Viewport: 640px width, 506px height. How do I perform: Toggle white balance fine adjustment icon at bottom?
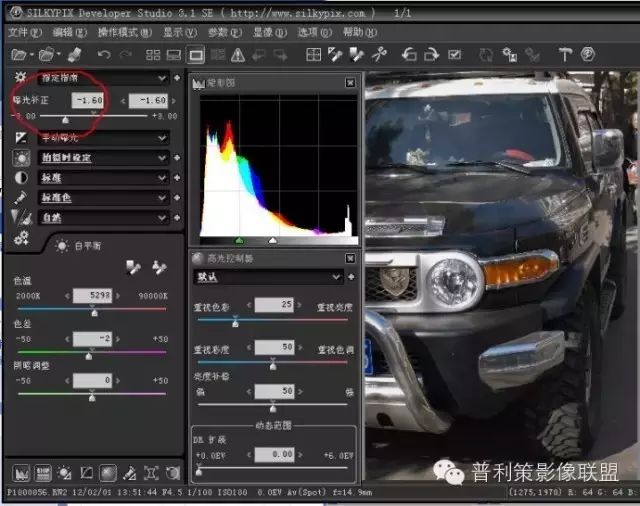click(64, 473)
